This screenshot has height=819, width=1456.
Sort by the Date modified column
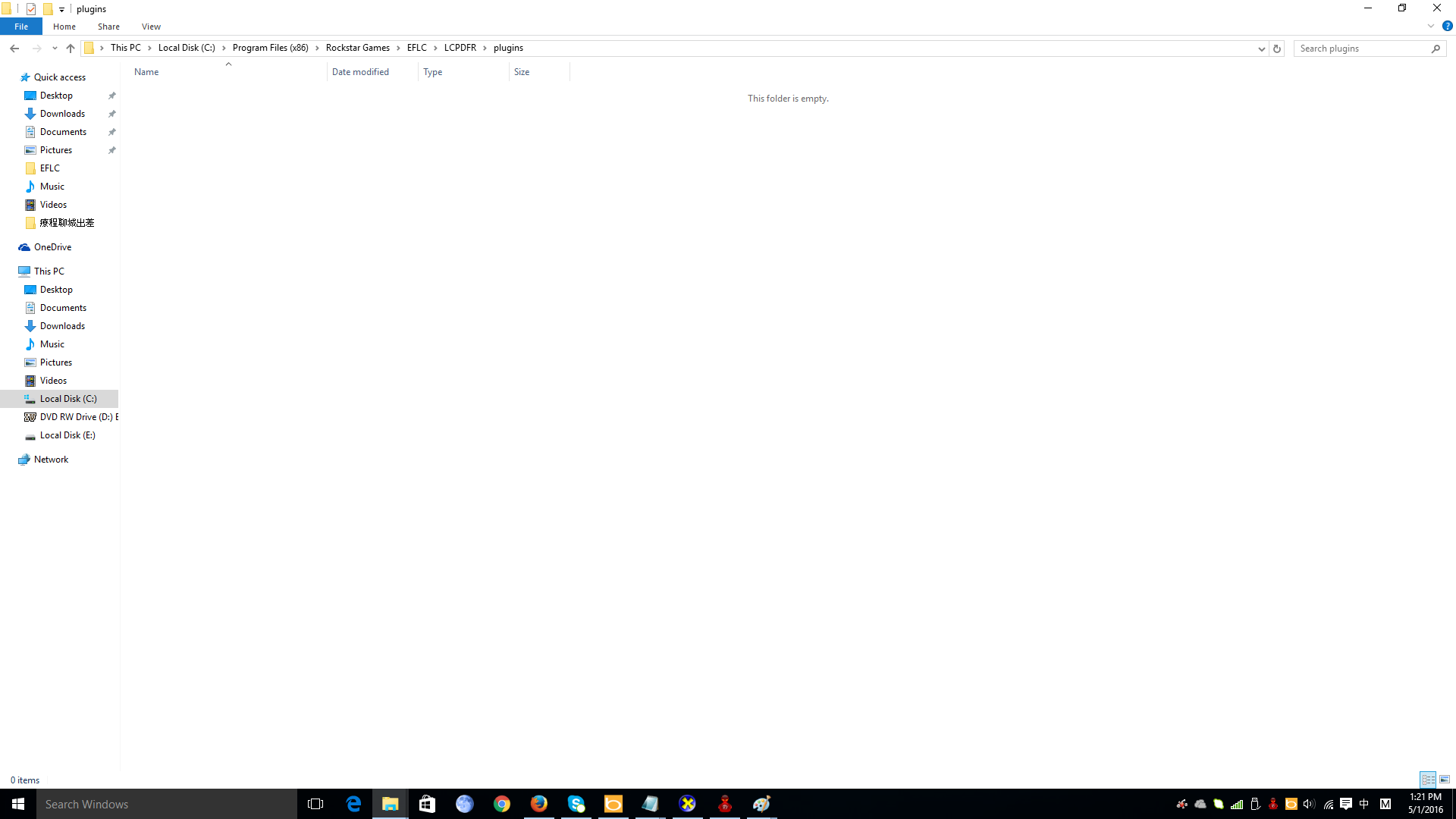[360, 72]
